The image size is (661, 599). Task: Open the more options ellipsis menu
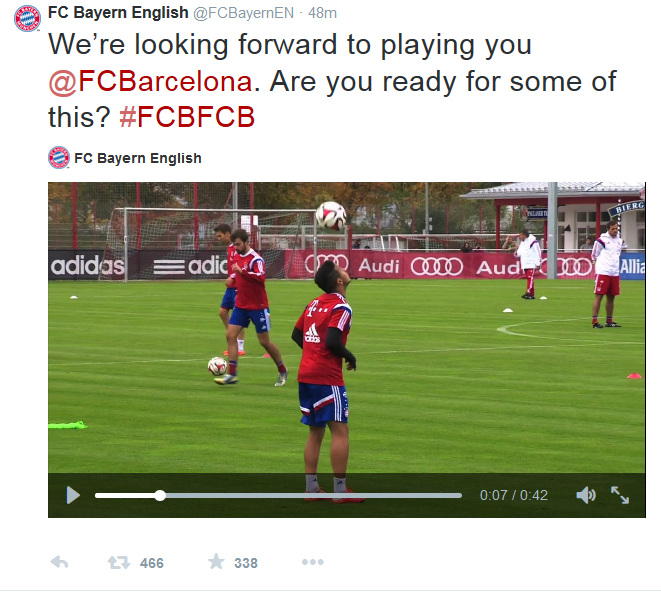click(312, 562)
